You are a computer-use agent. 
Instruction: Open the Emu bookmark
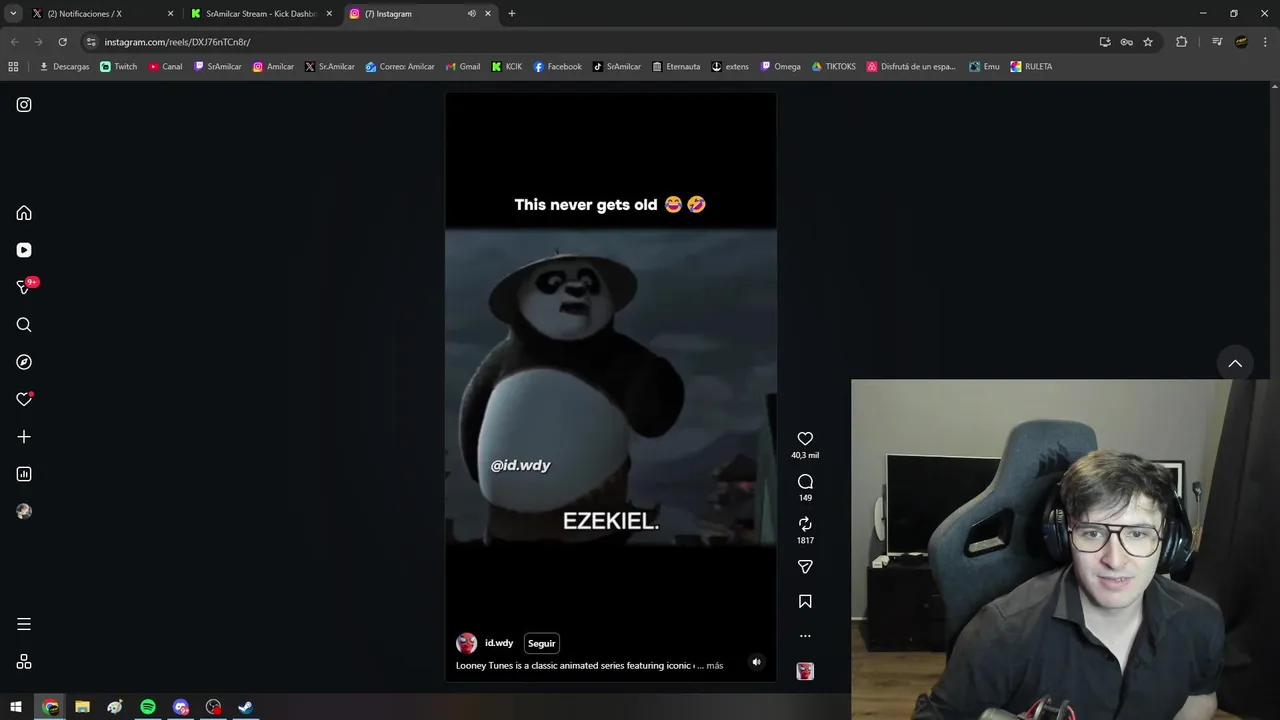[984, 67]
